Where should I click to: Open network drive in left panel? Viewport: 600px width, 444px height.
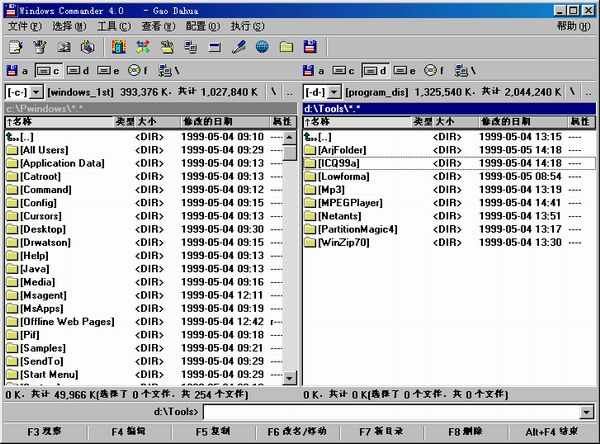(x=169, y=71)
